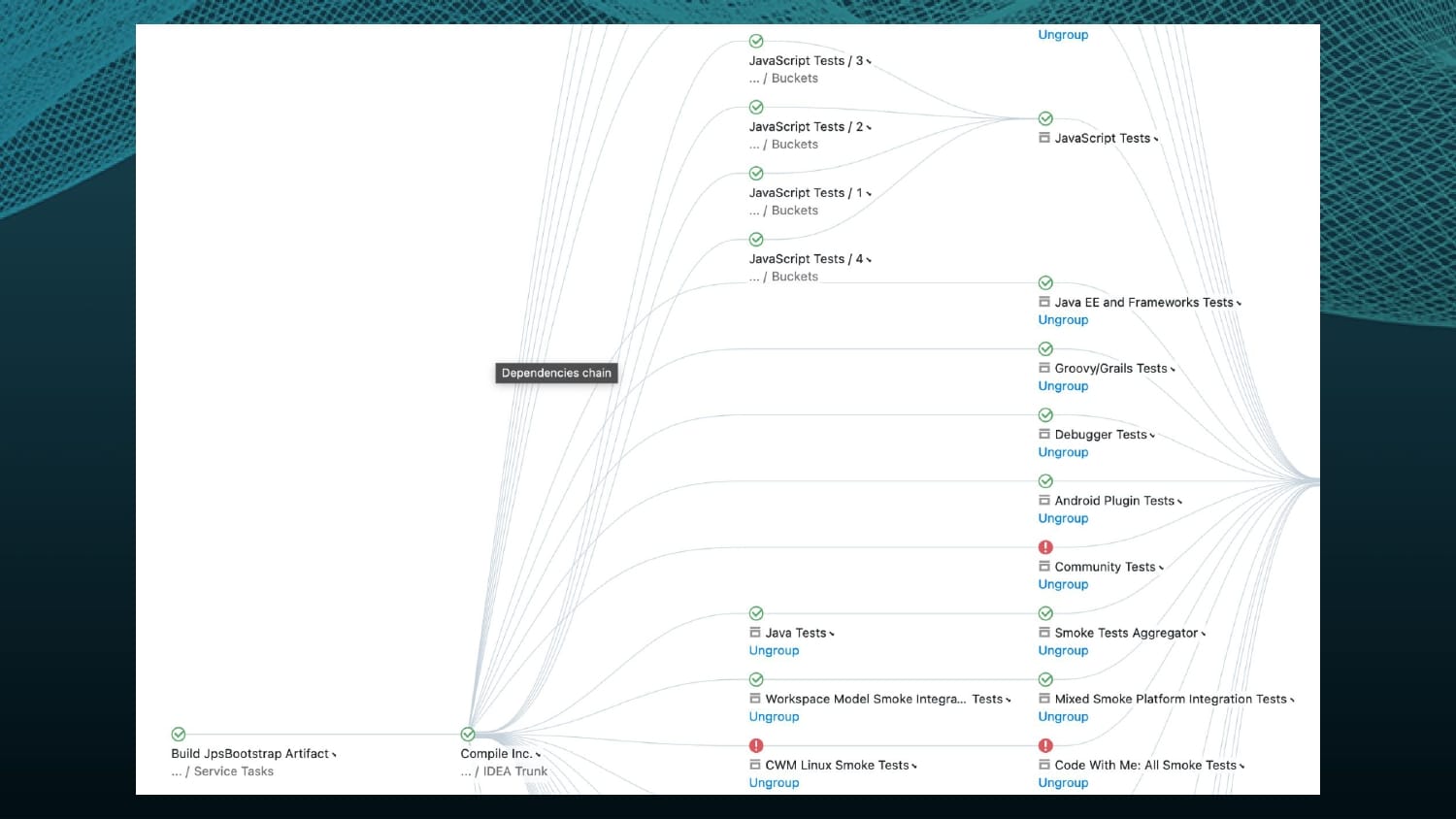Click red failure icon above CWM Linux Smoke Tests
Viewport: 1456px width, 819px height.
click(756, 746)
